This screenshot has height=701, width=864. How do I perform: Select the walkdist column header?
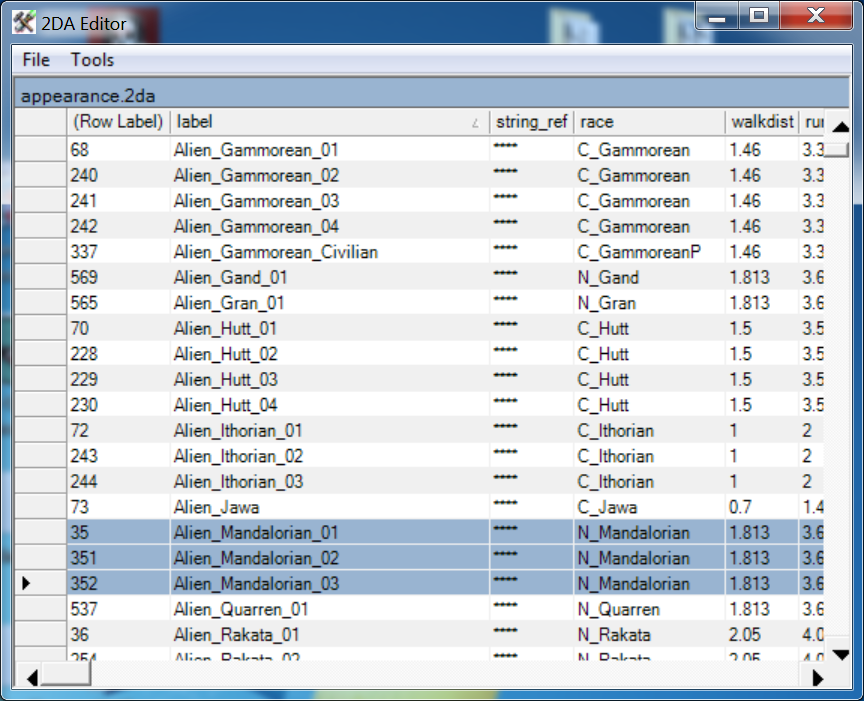coord(761,122)
